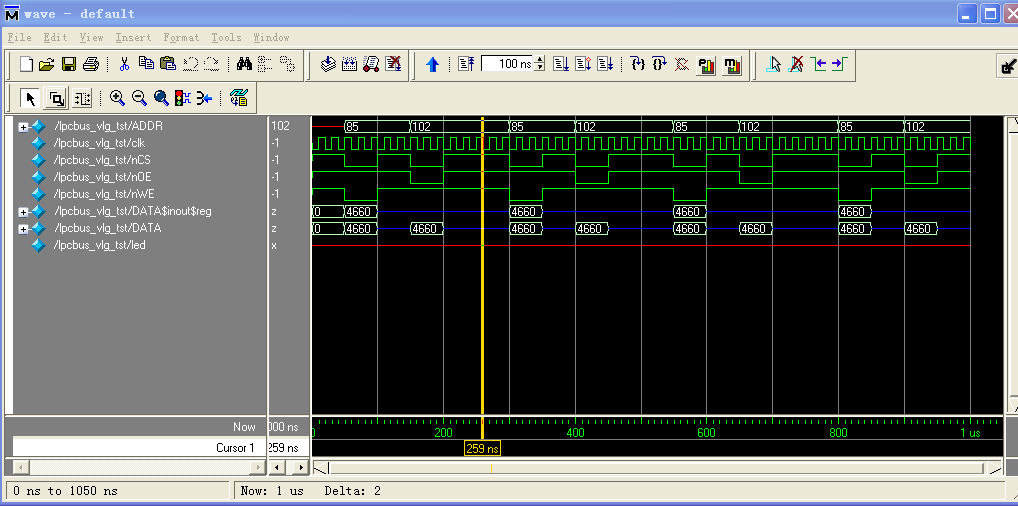Click the Save floppy disk icon
Screen dimensions: 1018x506
coord(69,64)
